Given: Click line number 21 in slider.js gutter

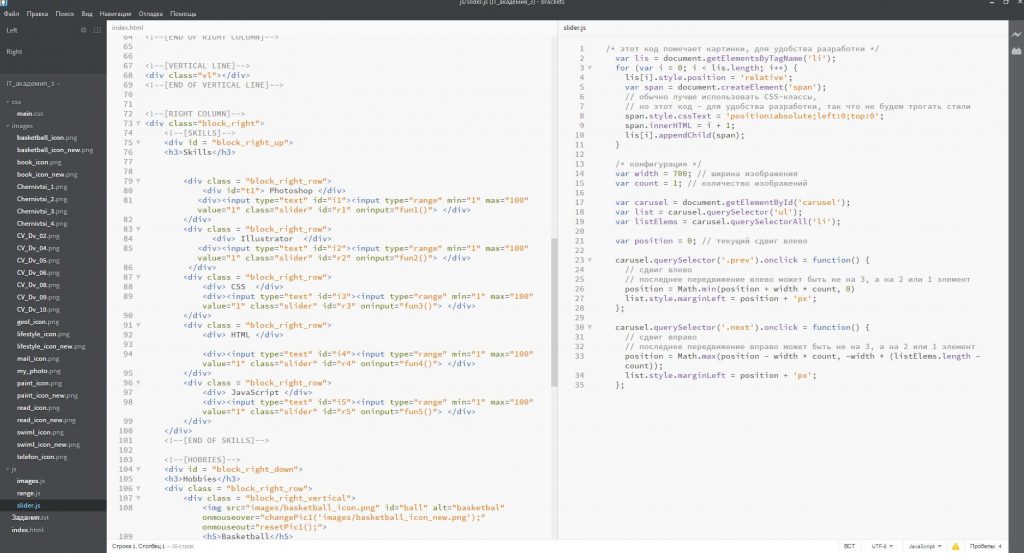Looking at the screenshot, I should click(x=579, y=241).
